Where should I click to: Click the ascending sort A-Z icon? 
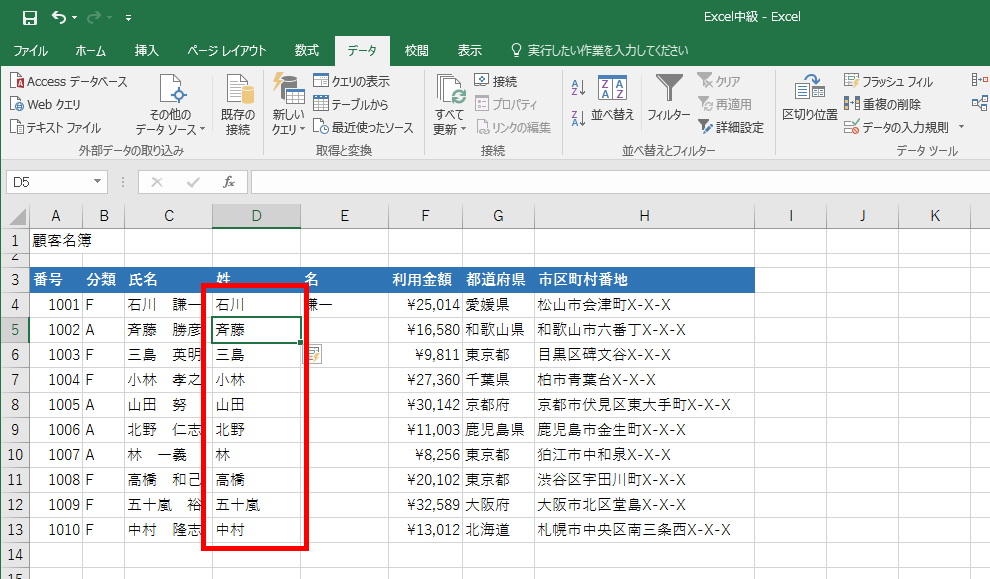[x=577, y=88]
